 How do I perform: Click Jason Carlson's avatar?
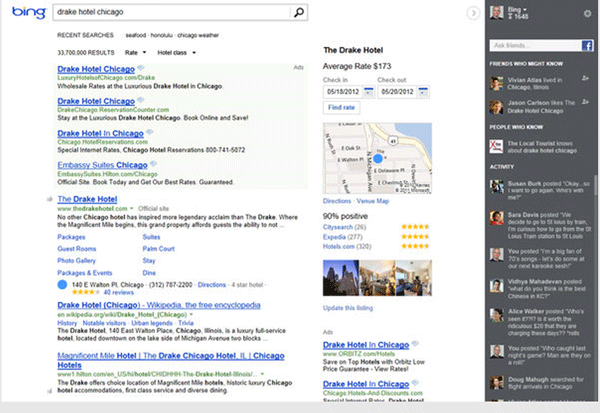coord(497,107)
